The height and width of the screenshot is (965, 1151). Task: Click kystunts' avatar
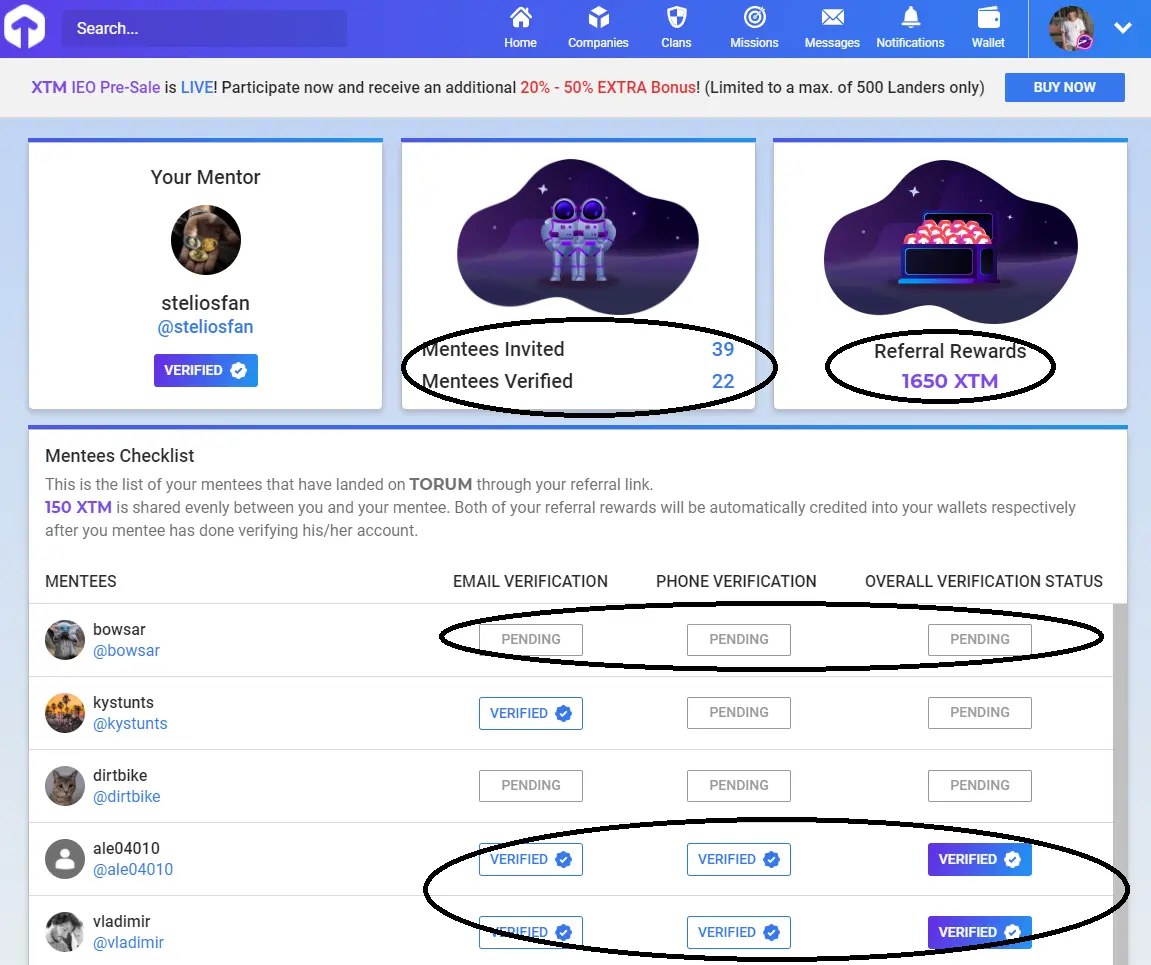click(x=65, y=713)
